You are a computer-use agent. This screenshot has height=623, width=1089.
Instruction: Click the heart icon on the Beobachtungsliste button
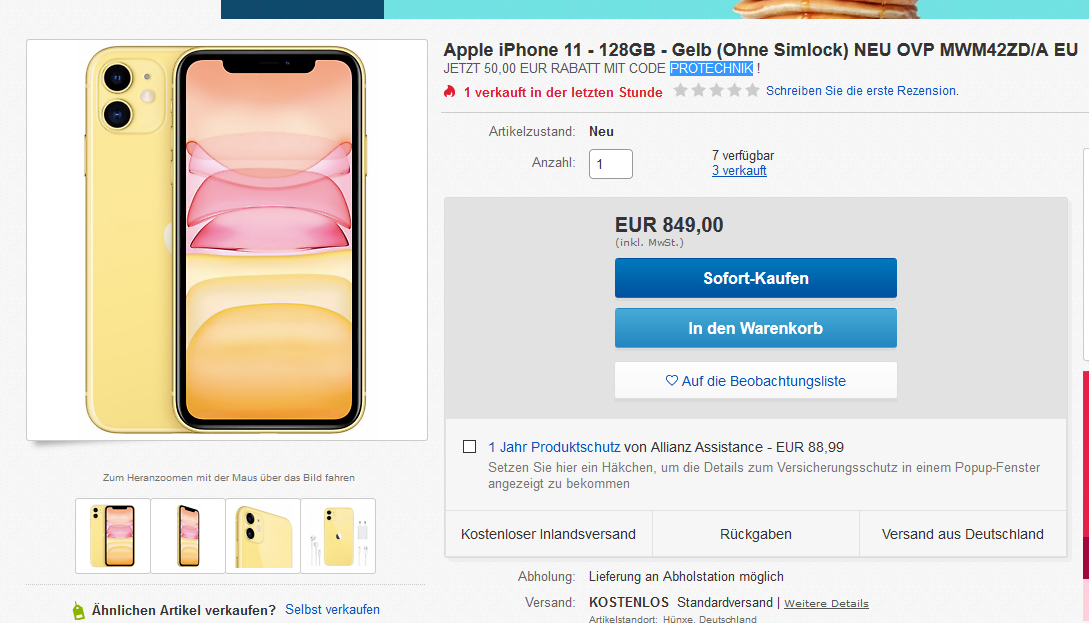click(672, 381)
